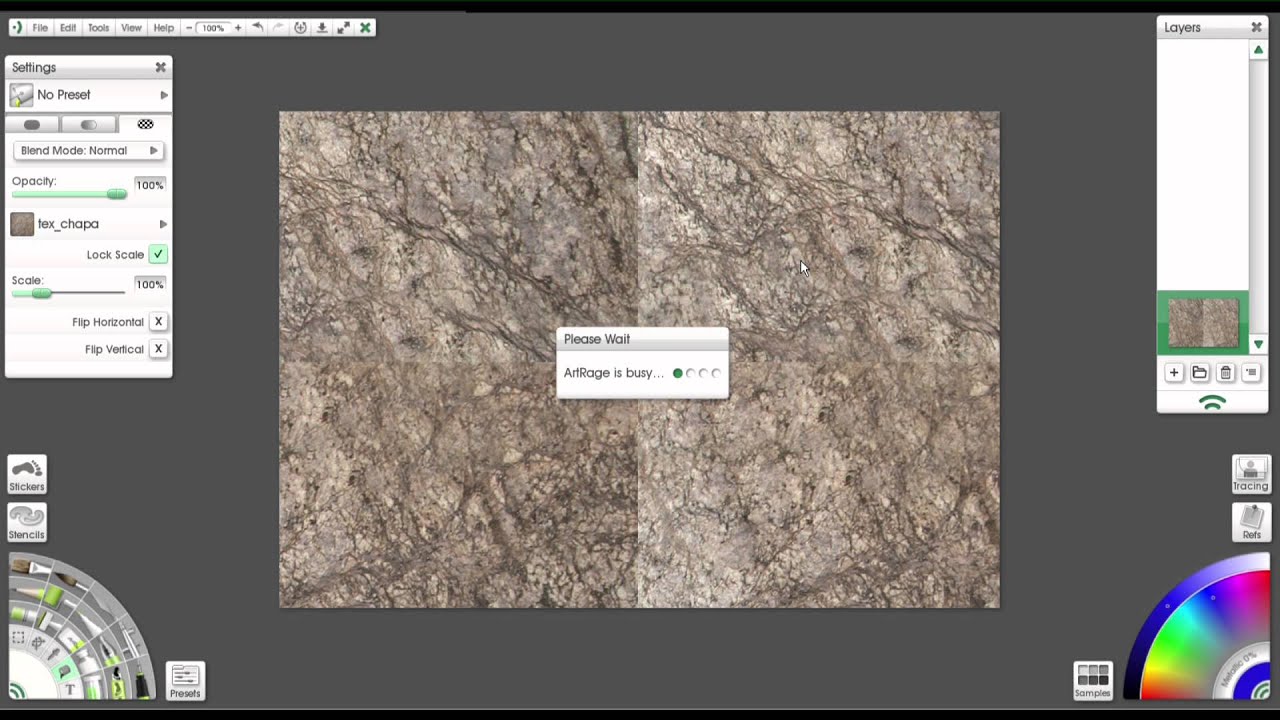Close the Layers panel

click(1257, 27)
